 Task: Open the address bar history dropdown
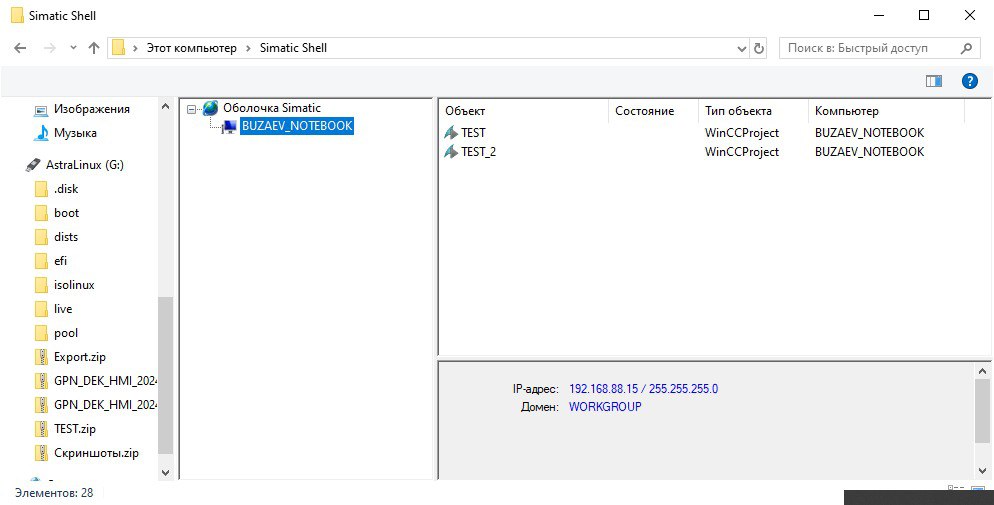742,49
